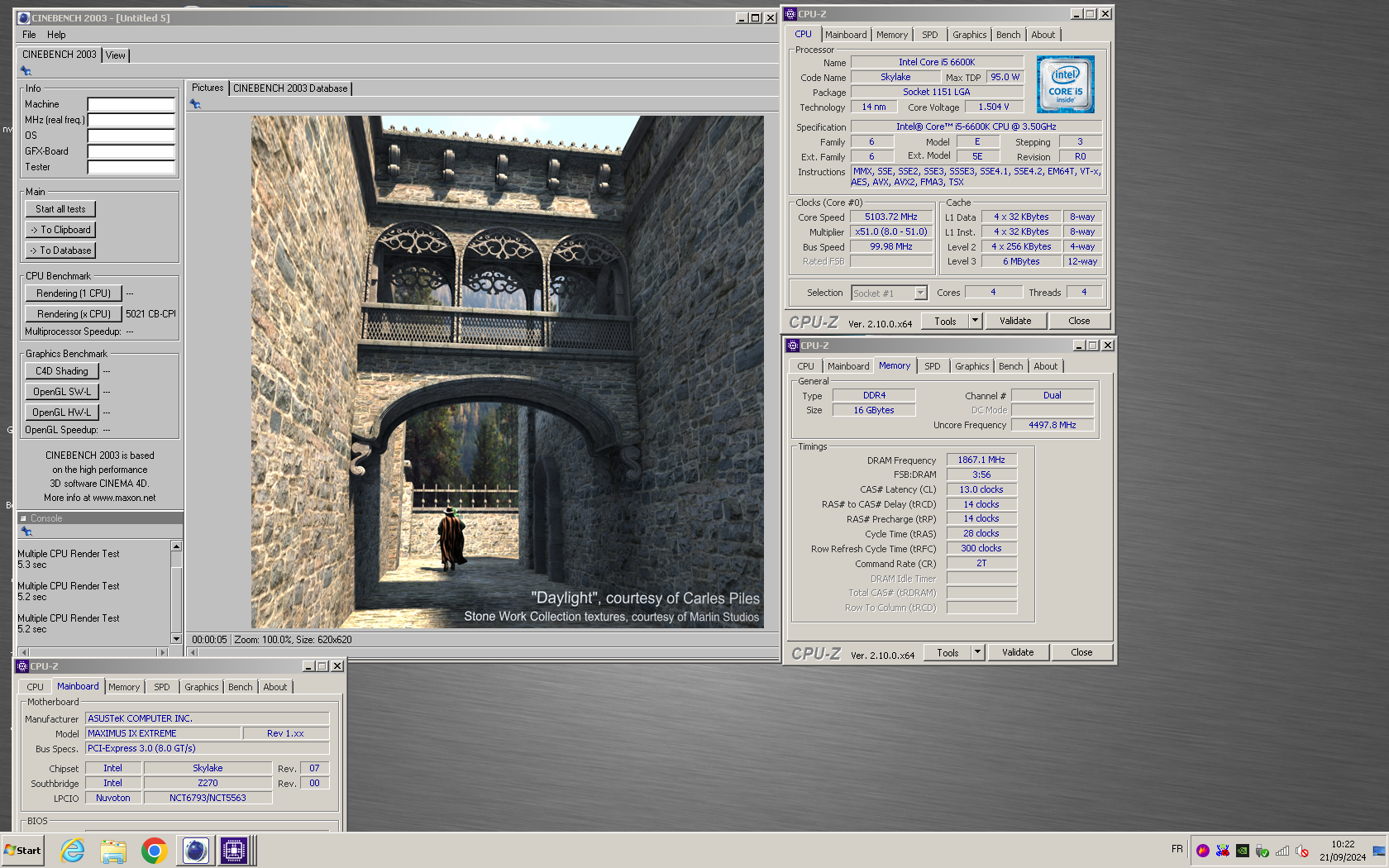Click the purple flame tray icon
1389x868 pixels.
pos(1203,851)
